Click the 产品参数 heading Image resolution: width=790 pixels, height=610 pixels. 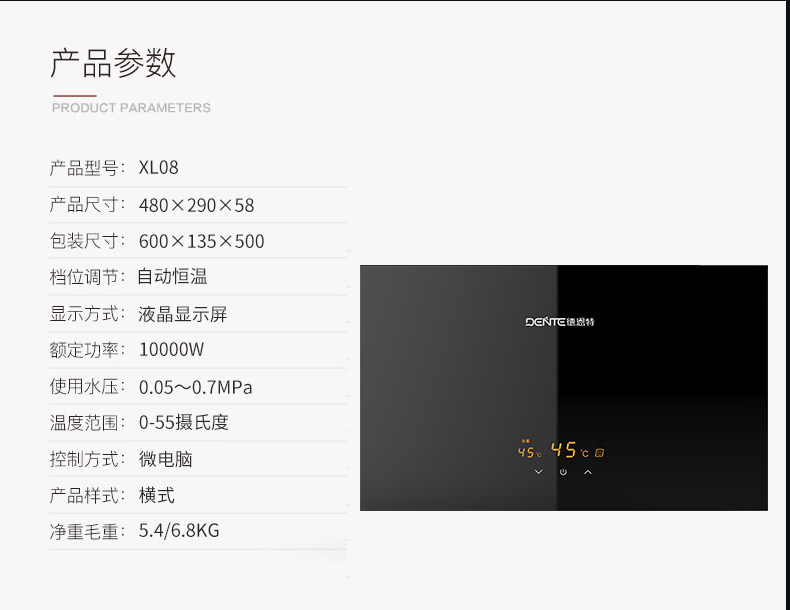[x=113, y=63]
